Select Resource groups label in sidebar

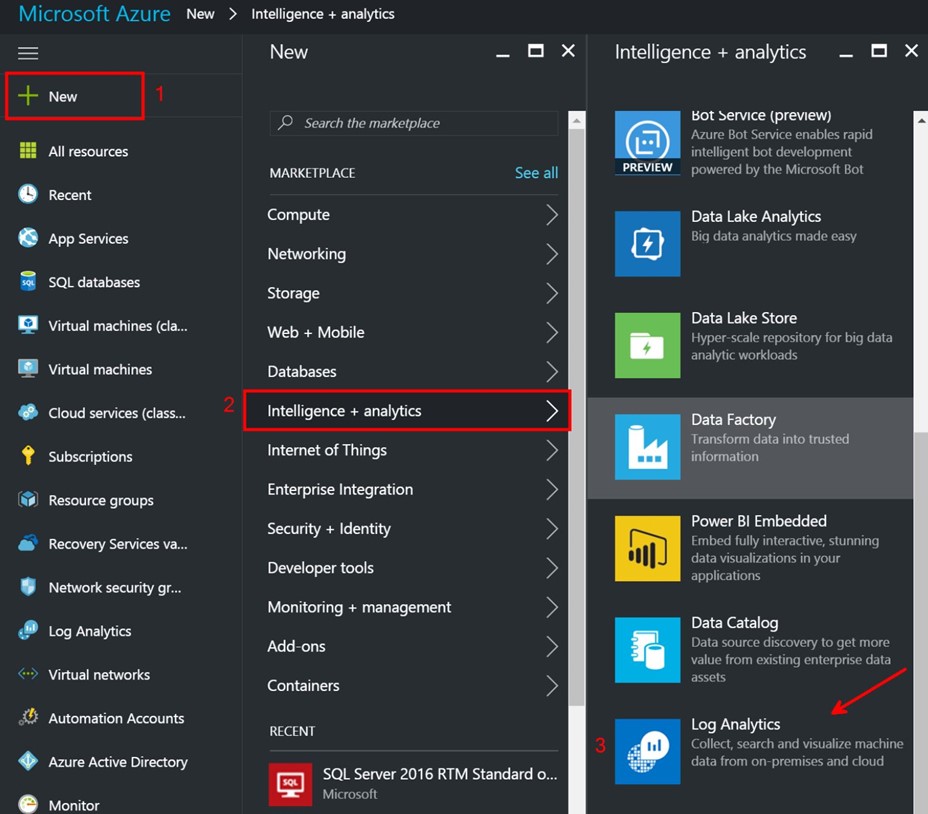[x=101, y=500]
